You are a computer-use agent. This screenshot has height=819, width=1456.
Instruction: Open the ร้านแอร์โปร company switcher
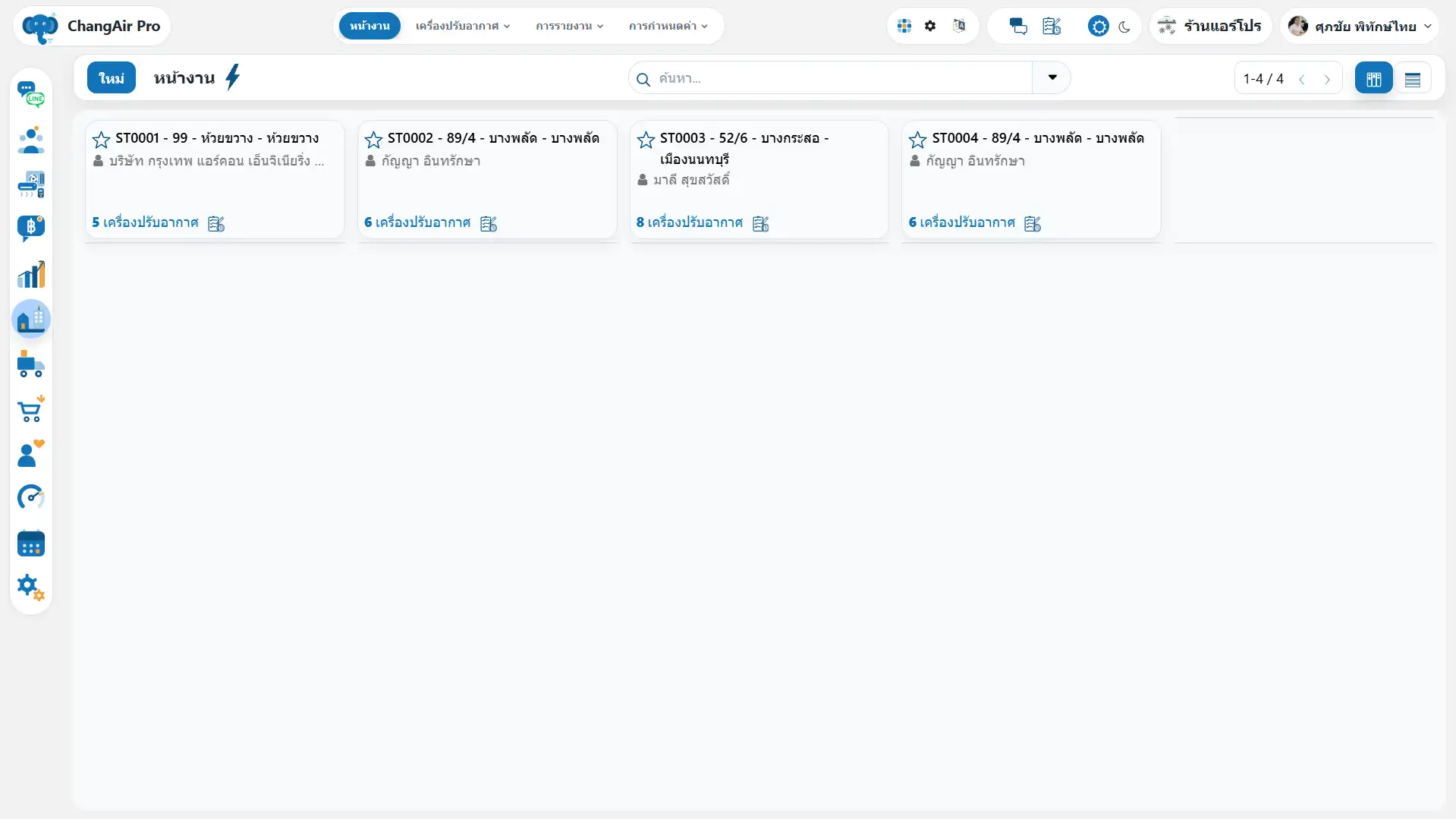(1212, 26)
